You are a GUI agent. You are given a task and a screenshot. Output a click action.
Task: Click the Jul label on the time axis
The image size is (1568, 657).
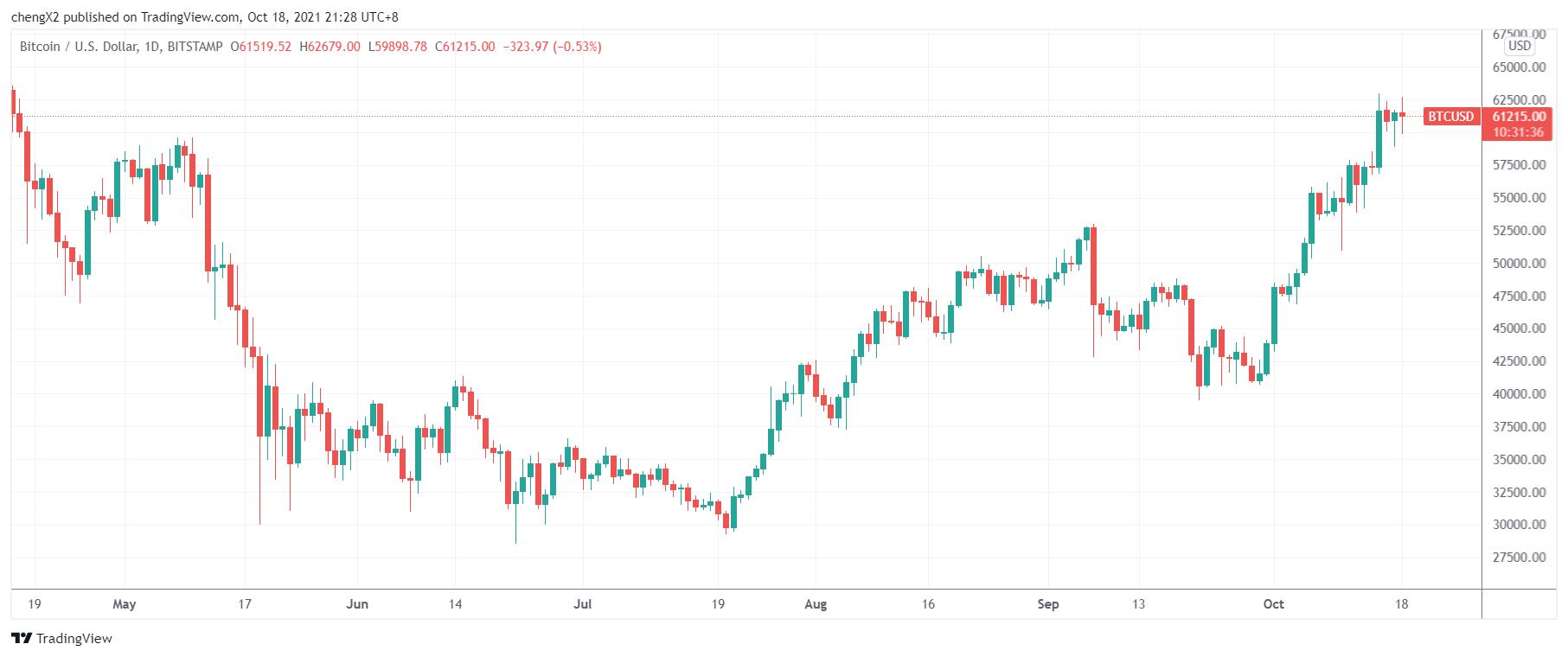583,604
